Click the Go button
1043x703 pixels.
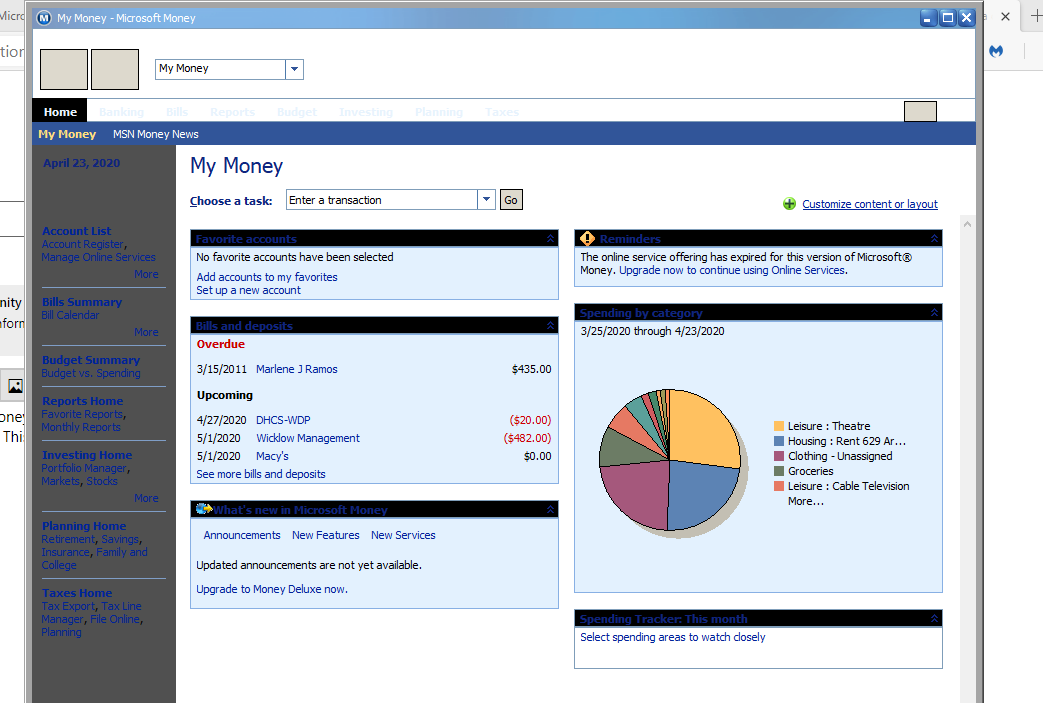click(511, 200)
